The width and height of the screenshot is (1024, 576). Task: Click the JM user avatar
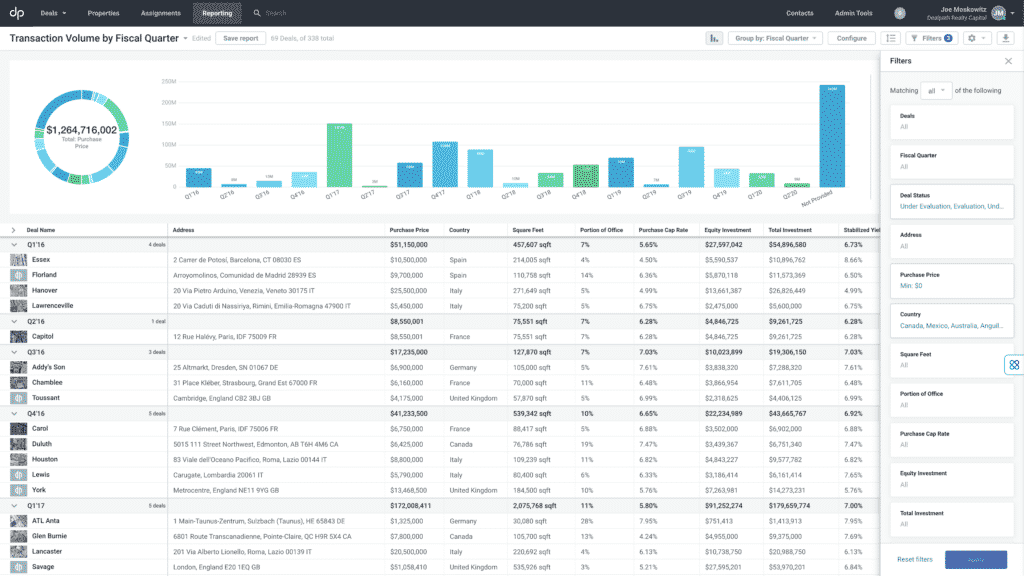(x=997, y=13)
